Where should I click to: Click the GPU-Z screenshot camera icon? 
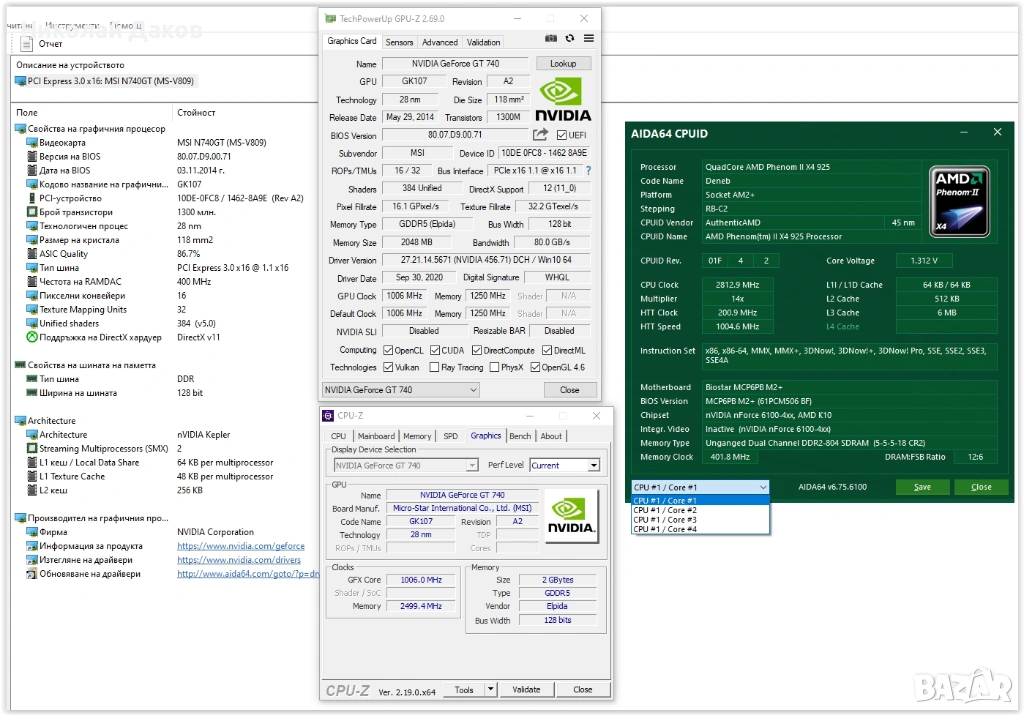(x=550, y=38)
